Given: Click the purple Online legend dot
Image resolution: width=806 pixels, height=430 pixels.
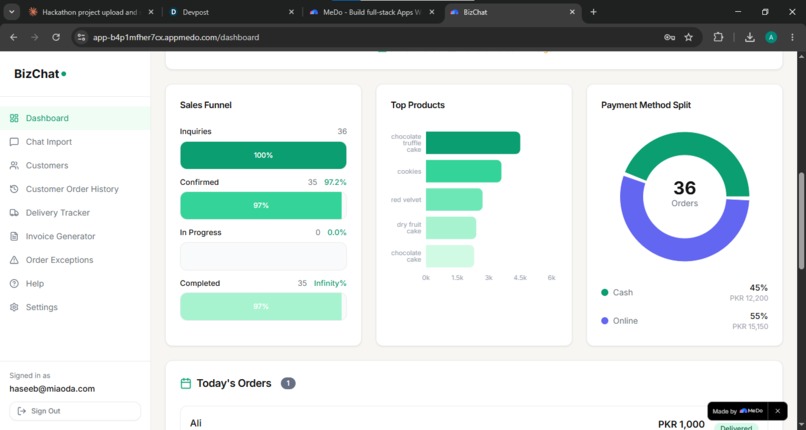Looking at the screenshot, I should tap(604, 321).
